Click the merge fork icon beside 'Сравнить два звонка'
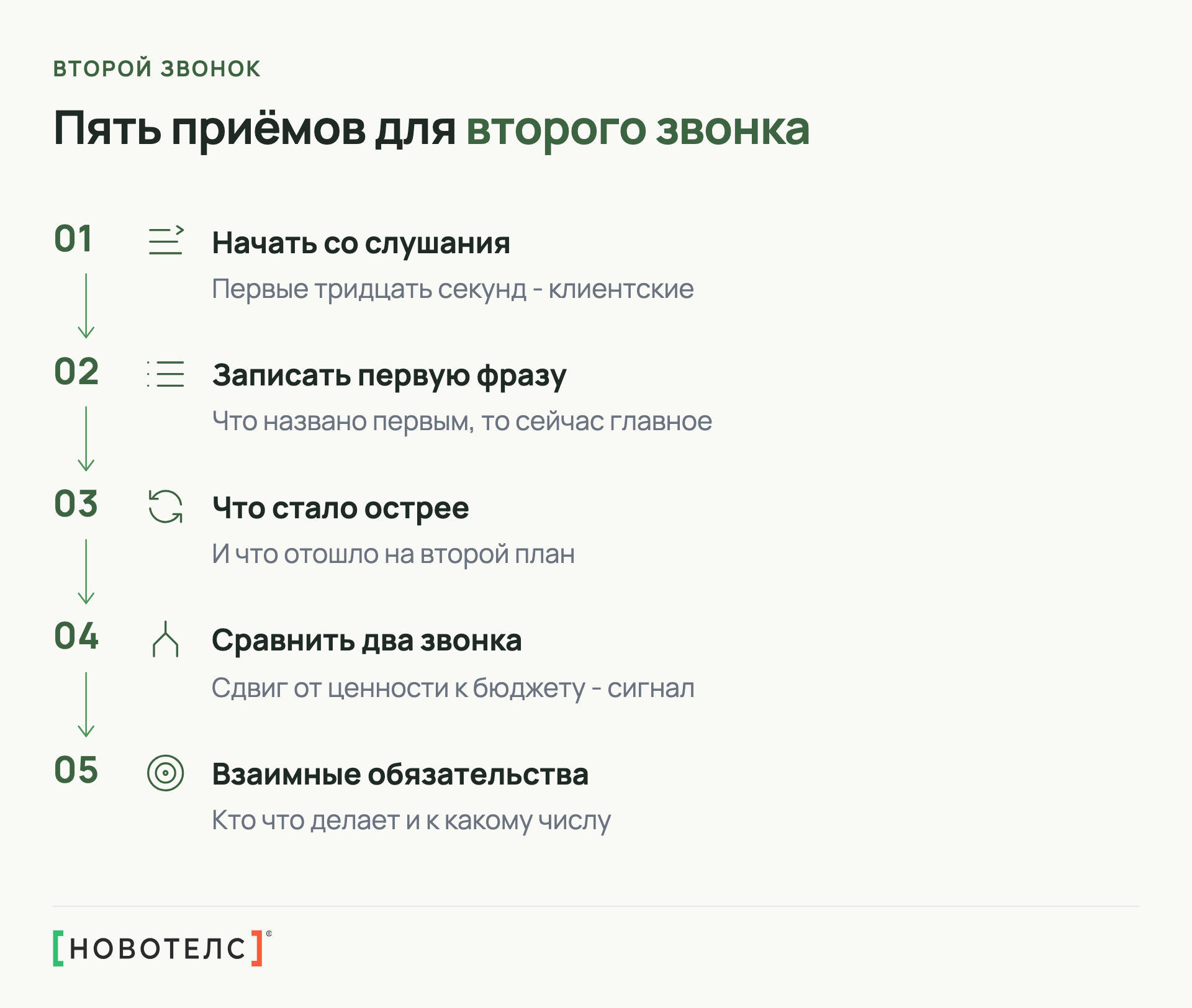The height and width of the screenshot is (1008, 1192). point(166,639)
